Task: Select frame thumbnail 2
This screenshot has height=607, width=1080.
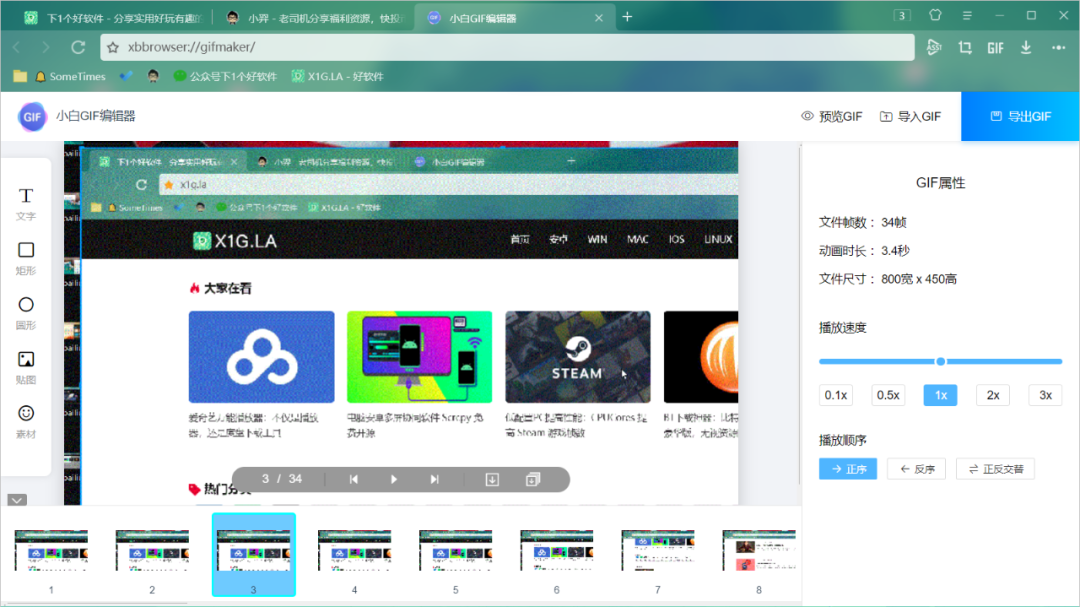Action: pos(152,555)
